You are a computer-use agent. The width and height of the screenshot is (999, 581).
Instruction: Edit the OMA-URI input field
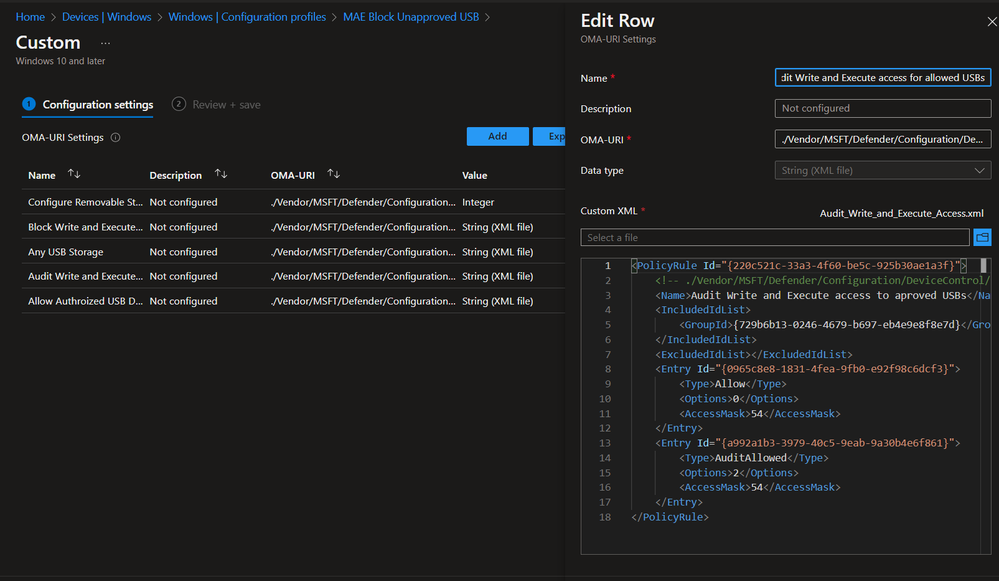click(882, 139)
